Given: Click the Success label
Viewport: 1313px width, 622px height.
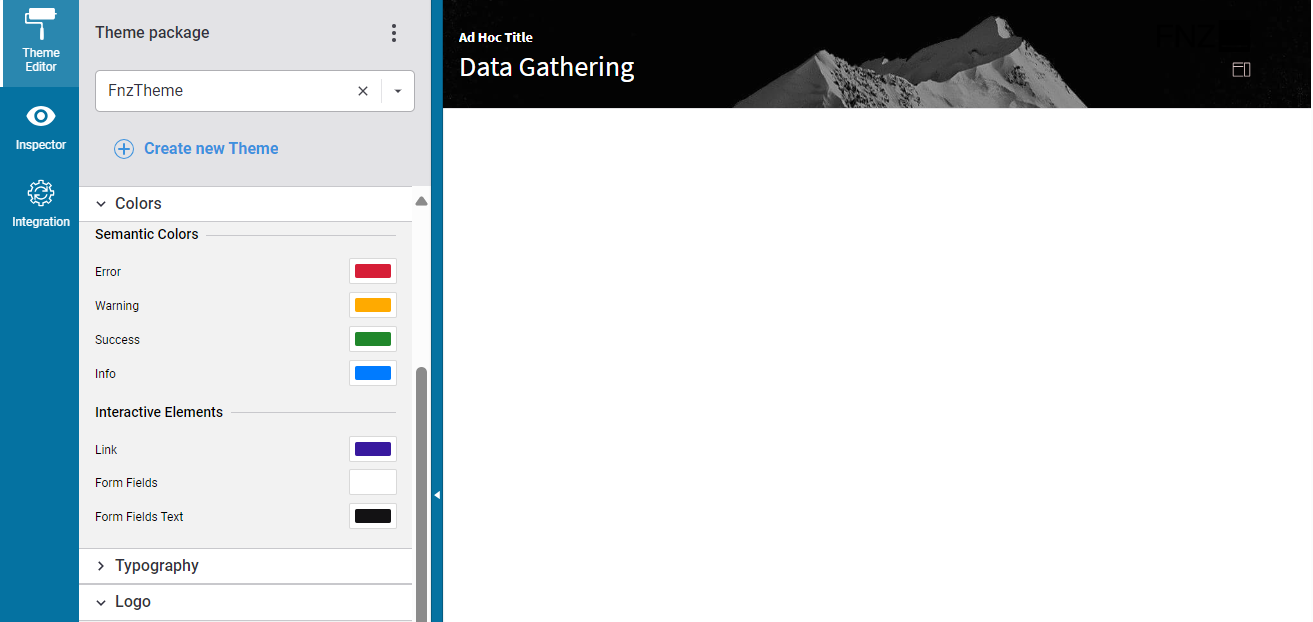Looking at the screenshot, I should click(x=117, y=340).
